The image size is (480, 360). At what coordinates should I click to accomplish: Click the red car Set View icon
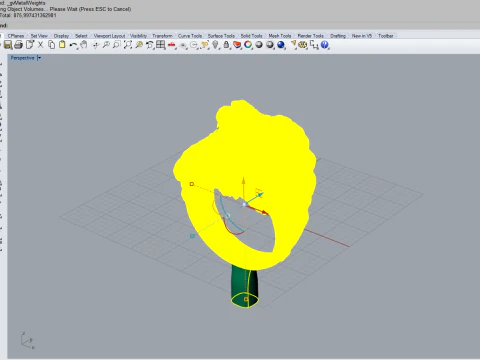[x=172, y=45]
